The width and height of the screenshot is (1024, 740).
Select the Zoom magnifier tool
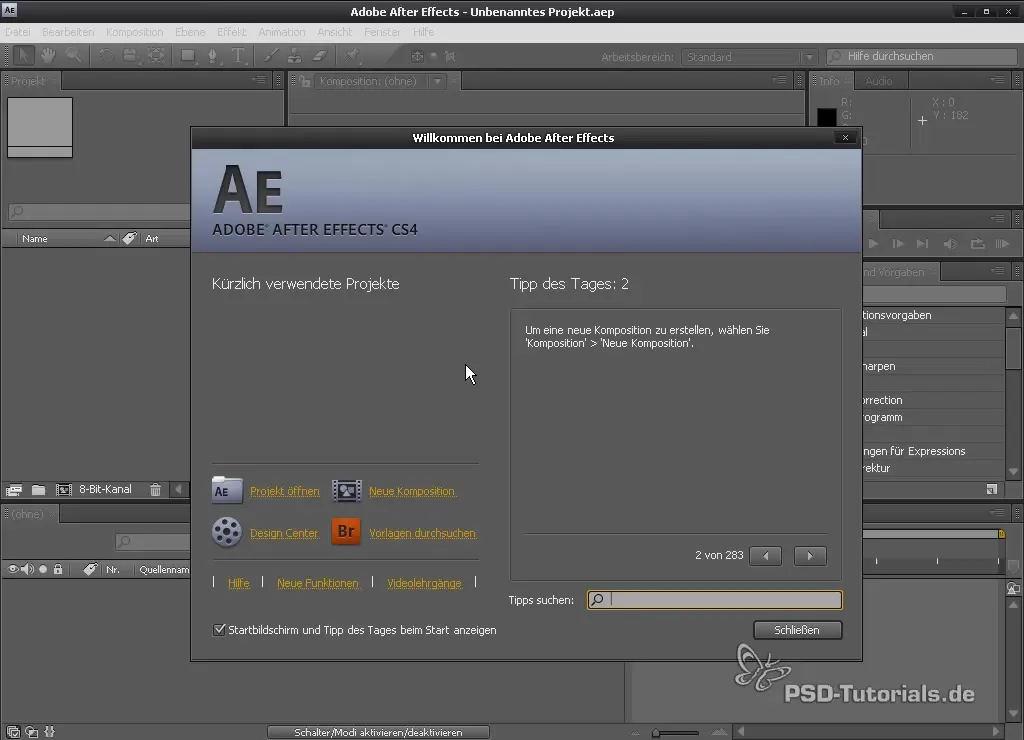[x=73, y=56]
